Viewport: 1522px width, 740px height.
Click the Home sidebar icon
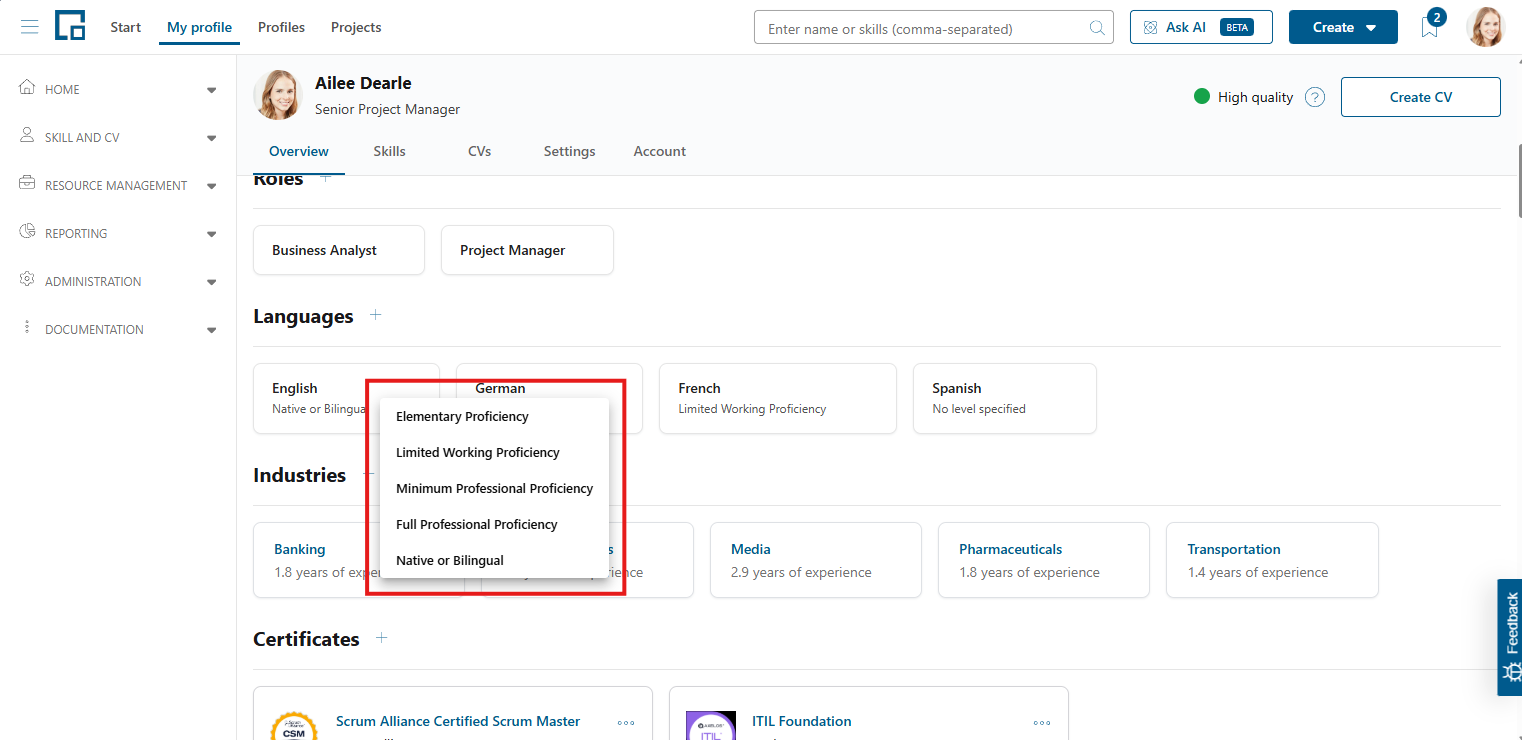(27, 88)
